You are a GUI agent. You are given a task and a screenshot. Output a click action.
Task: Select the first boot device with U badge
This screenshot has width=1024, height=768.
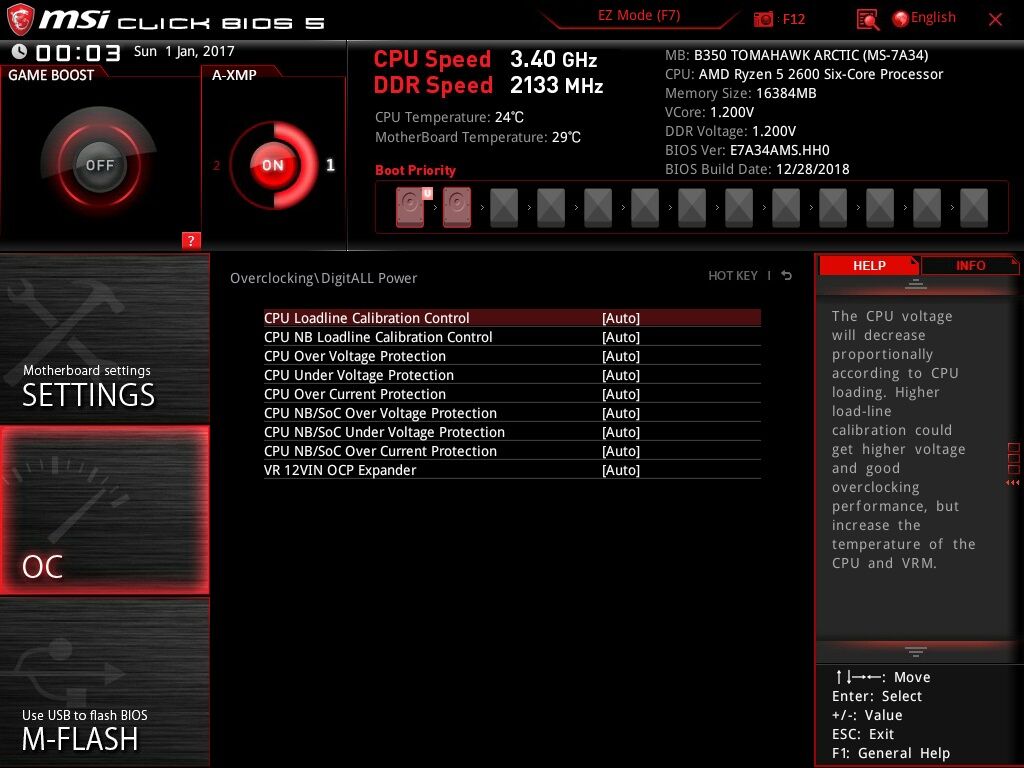click(410, 207)
